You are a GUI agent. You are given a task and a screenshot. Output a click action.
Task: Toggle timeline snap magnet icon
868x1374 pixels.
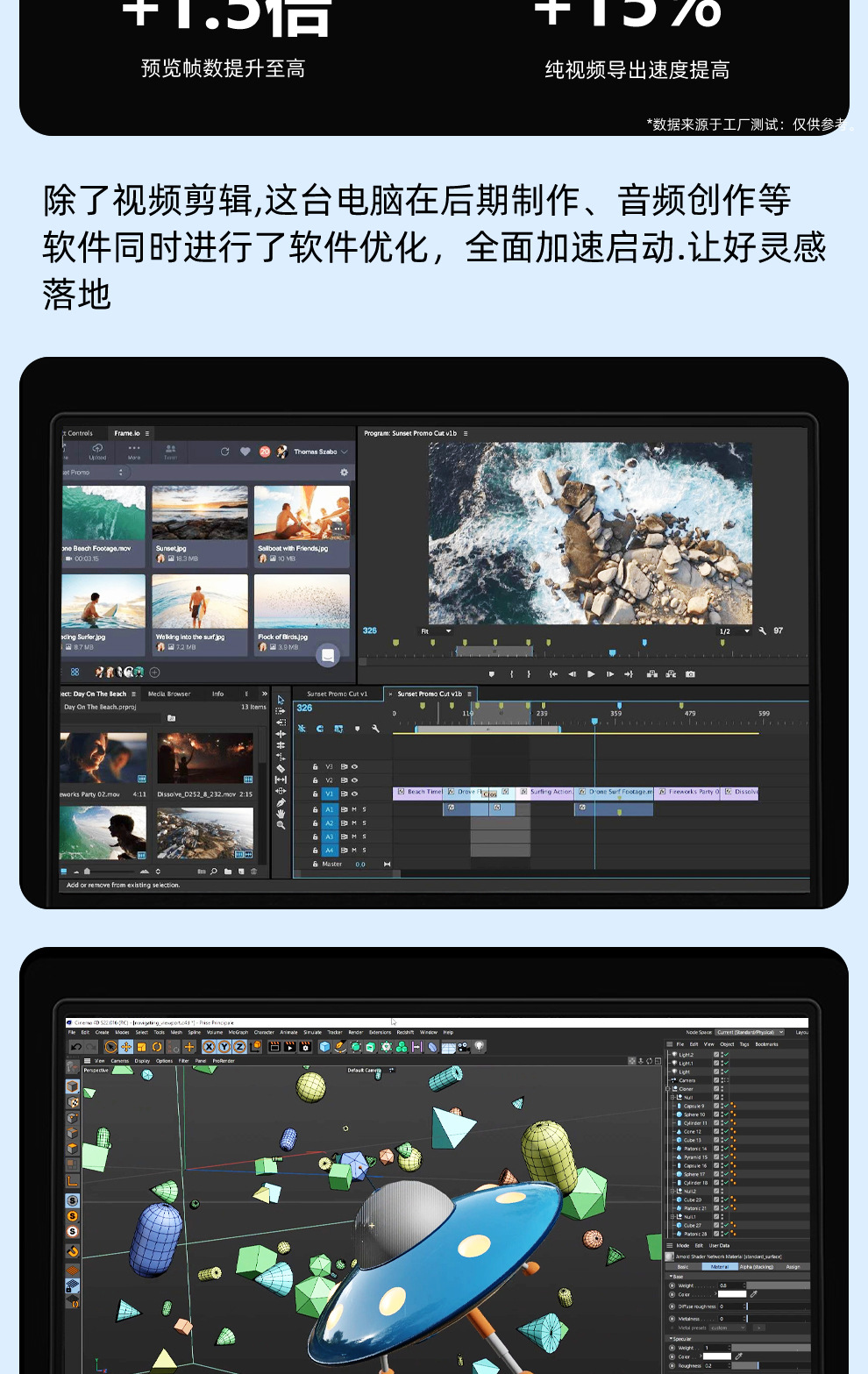[320, 729]
